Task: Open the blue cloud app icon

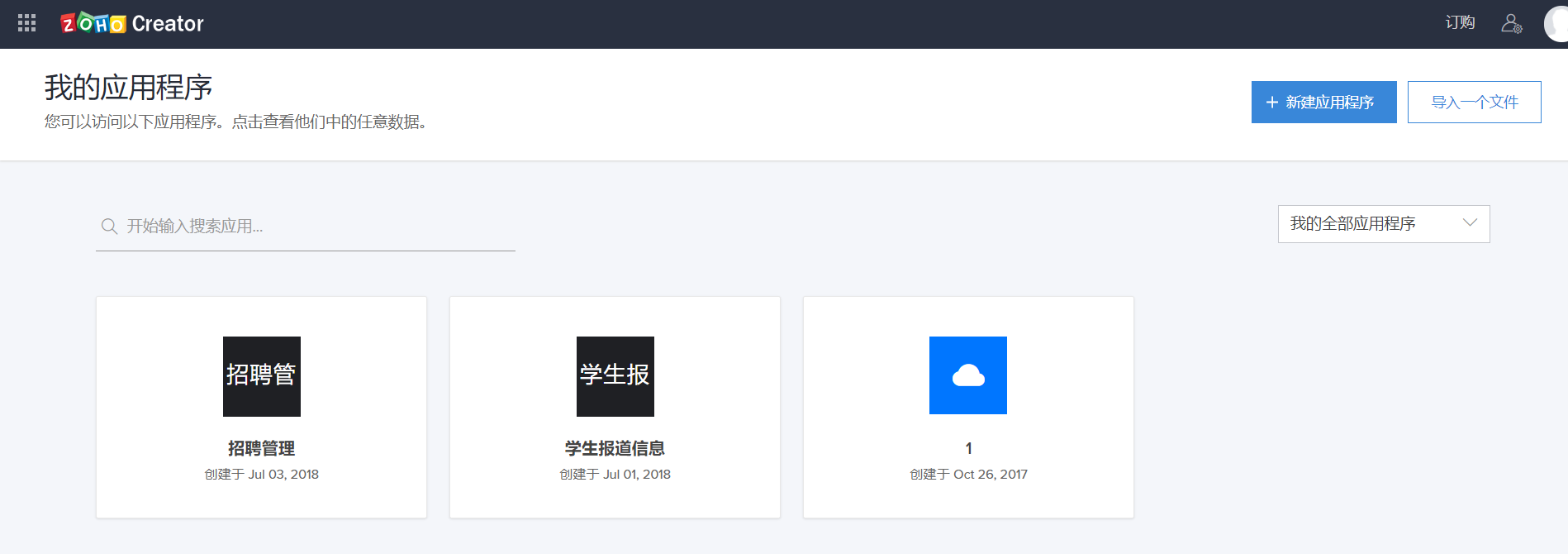Action: coord(967,375)
